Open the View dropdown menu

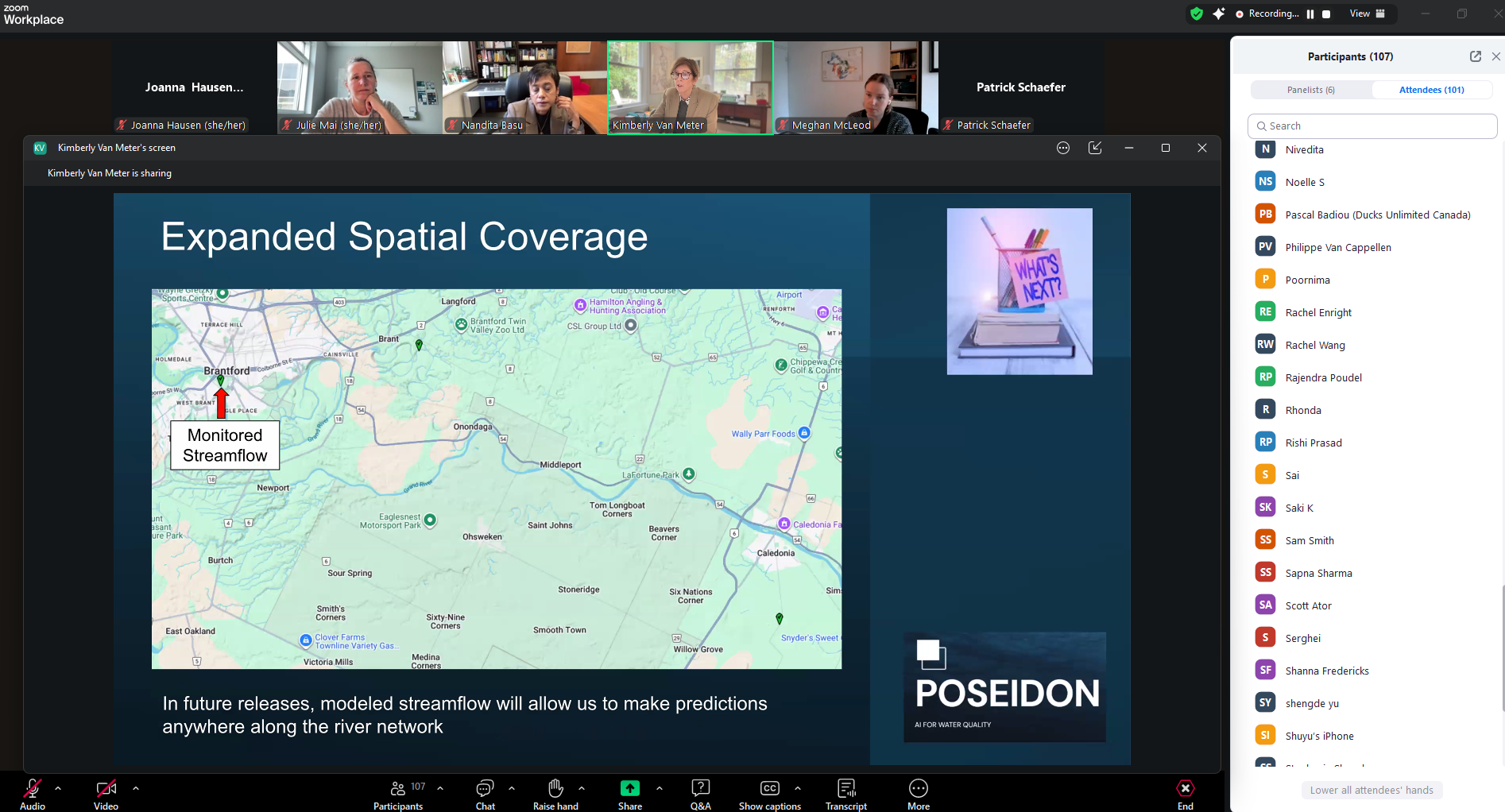coord(1367,14)
